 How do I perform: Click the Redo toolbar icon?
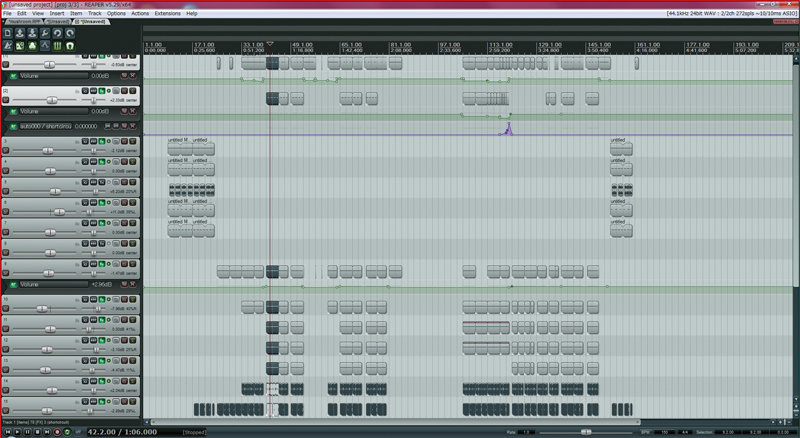click(69, 33)
